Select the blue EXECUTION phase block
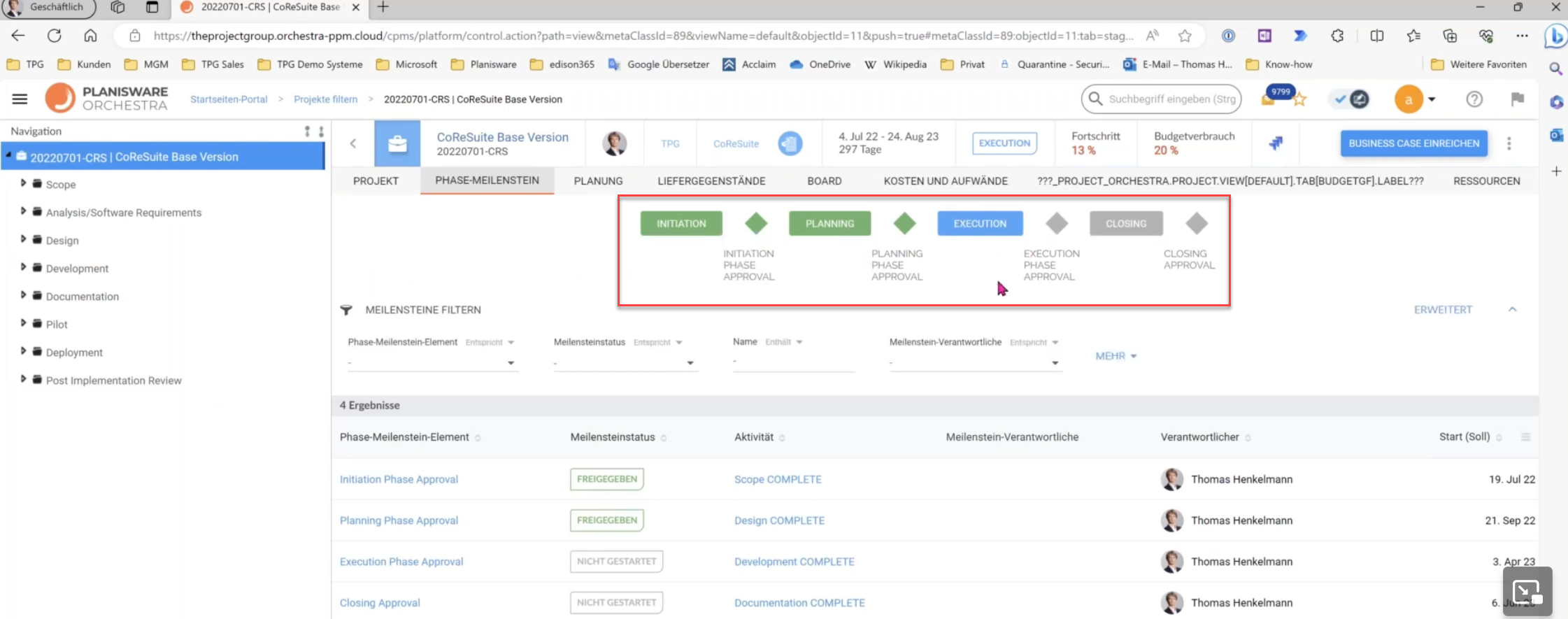 980,224
